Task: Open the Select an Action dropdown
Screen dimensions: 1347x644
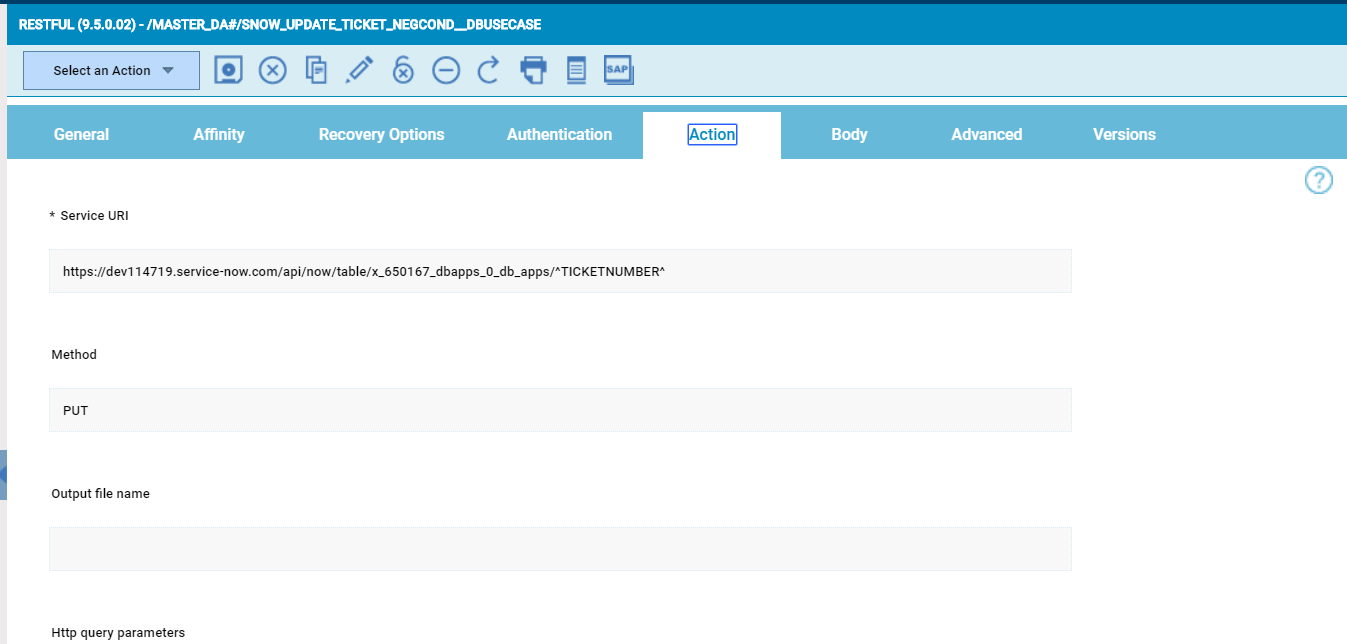Action: click(110, 70)
